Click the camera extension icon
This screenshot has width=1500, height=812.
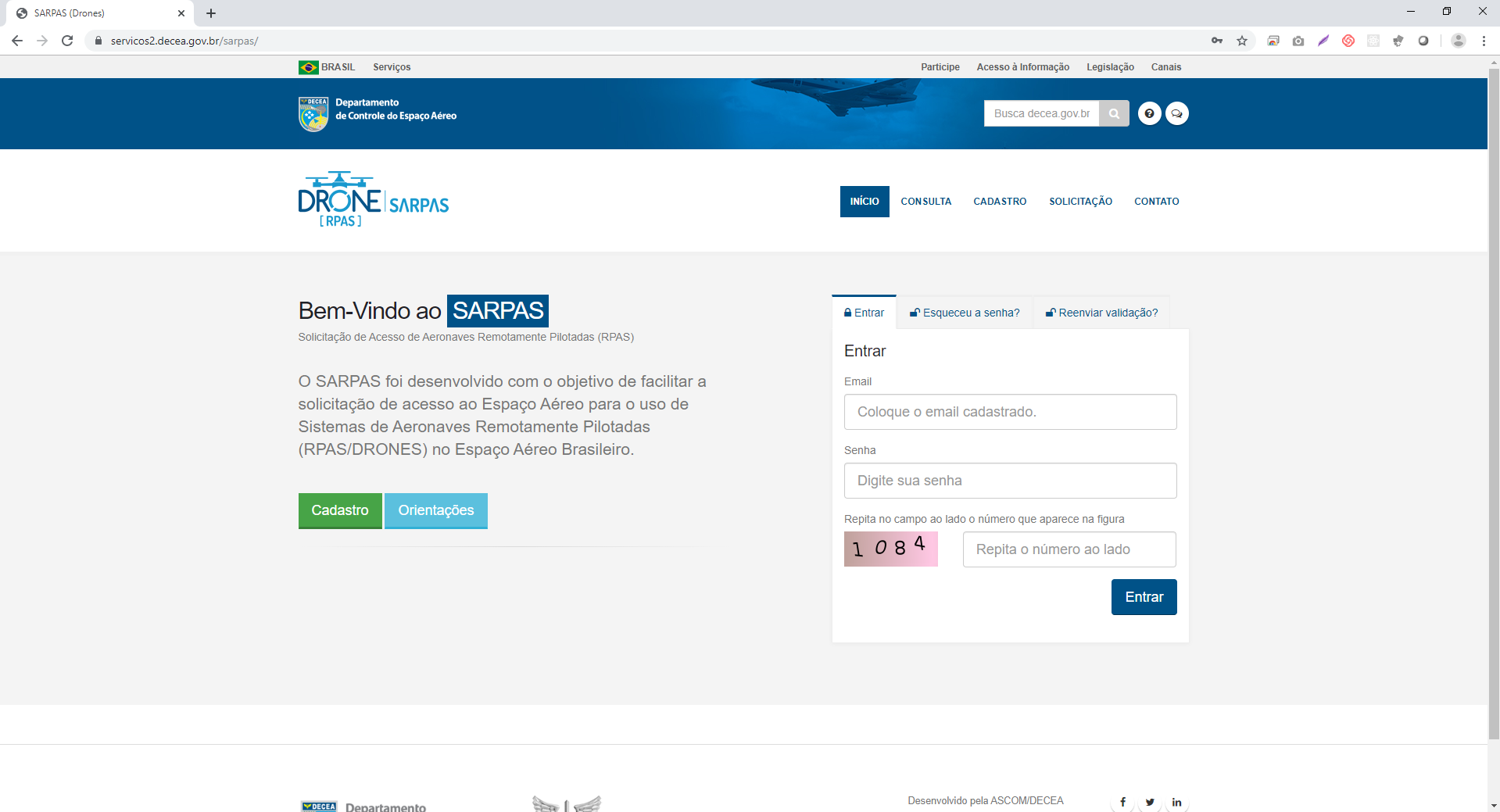click(x=1298, y=41)
